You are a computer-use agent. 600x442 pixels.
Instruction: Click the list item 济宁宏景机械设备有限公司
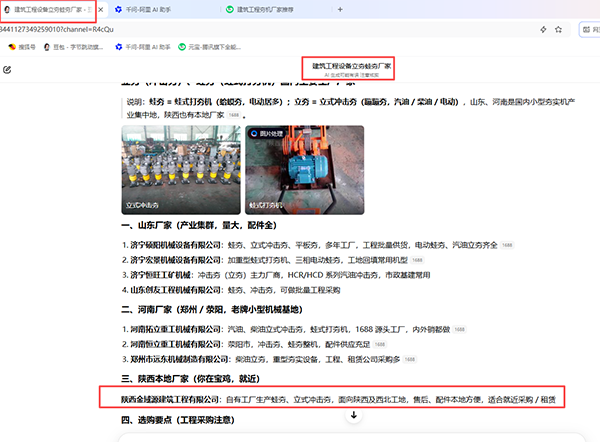(265, 260)
